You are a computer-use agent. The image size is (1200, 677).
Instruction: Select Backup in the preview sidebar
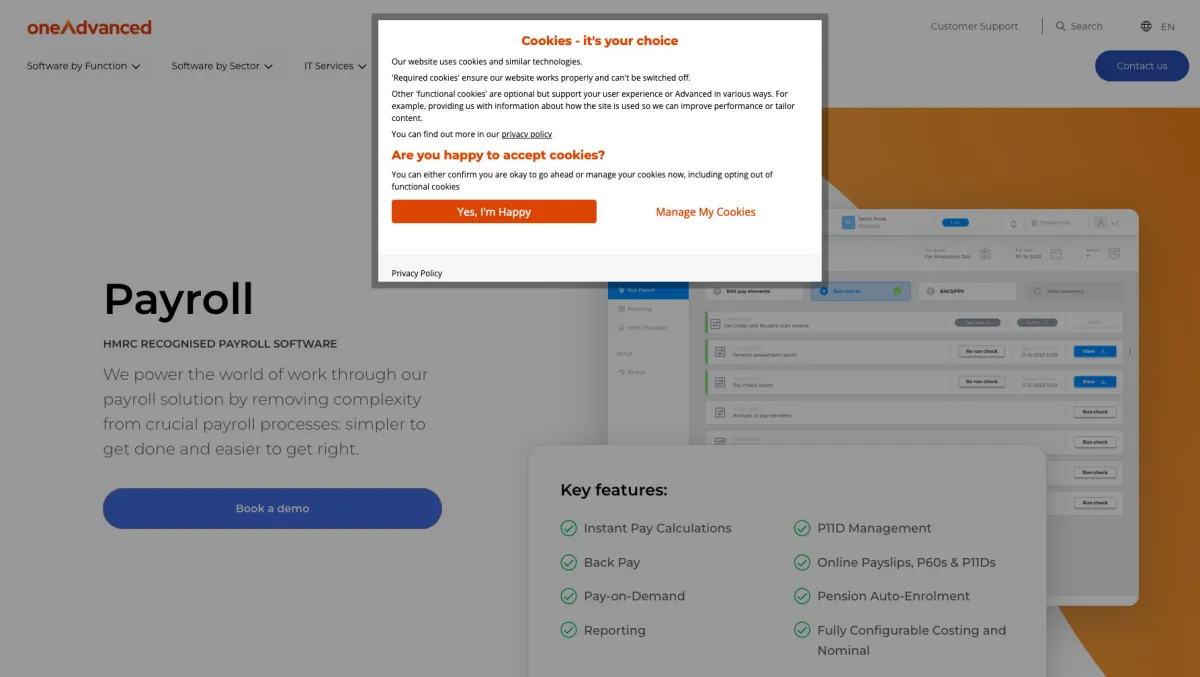click(633, 372)
